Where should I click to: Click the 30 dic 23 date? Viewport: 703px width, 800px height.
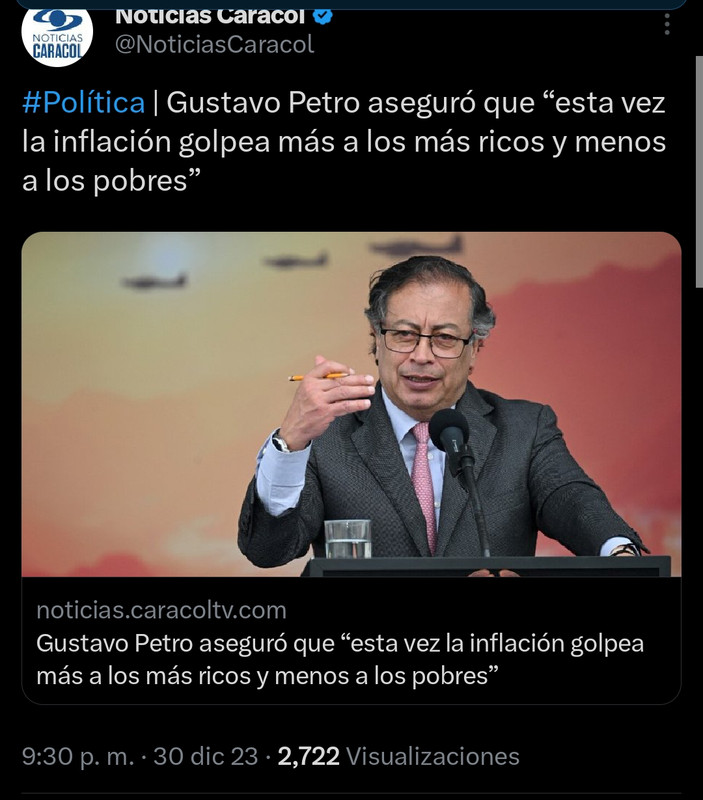(206, 756)
